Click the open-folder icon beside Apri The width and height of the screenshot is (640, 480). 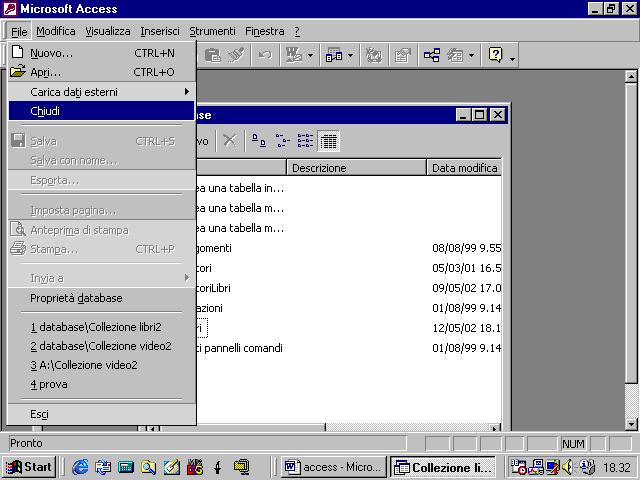18,71
